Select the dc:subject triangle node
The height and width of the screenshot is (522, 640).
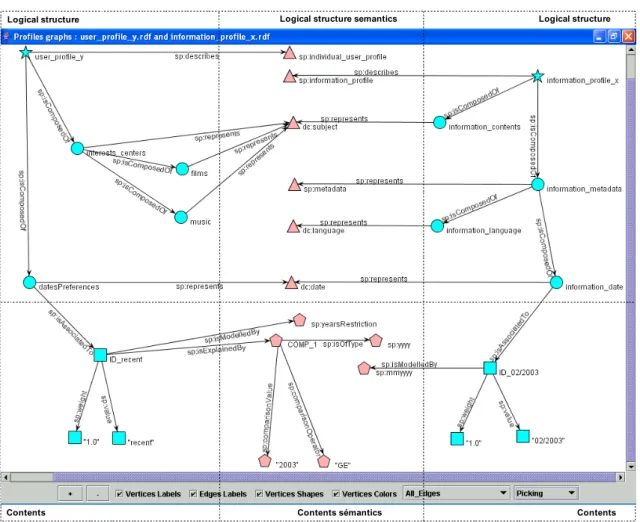coord(293,123)
